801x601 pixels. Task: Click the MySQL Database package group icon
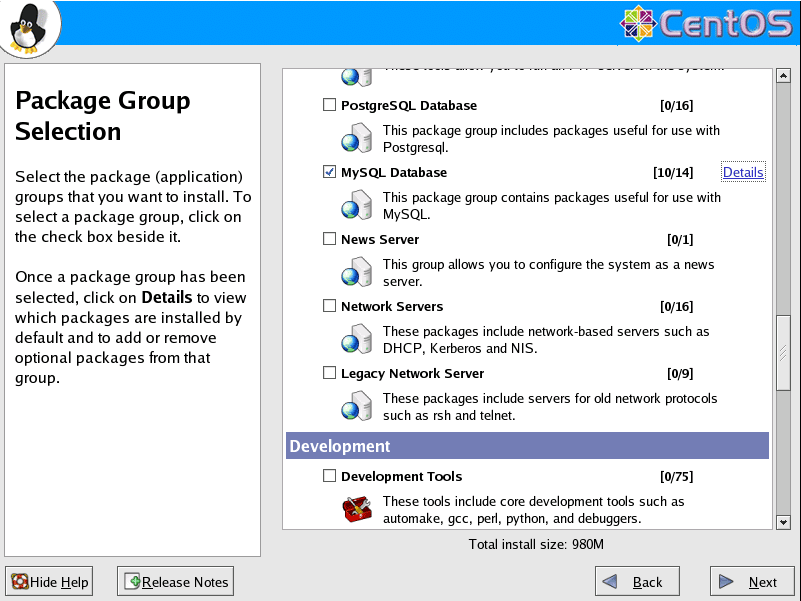(356, 205)
